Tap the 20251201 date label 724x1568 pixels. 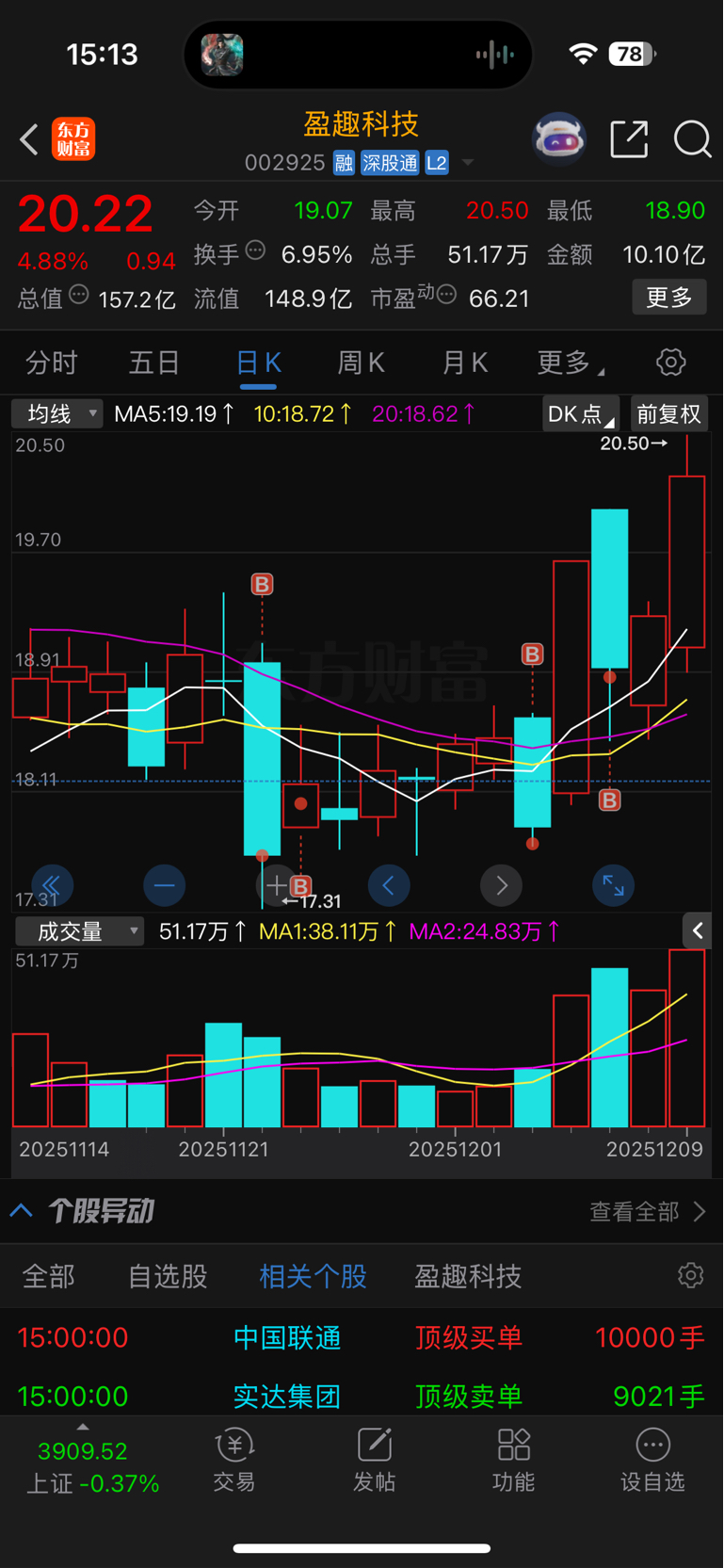pos(455,1149)
